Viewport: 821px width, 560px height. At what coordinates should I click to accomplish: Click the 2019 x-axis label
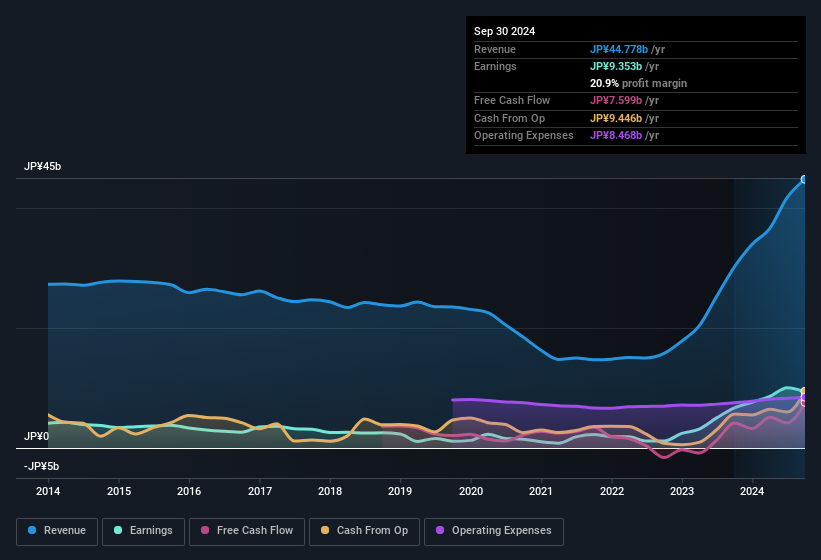tap(400, 491)
